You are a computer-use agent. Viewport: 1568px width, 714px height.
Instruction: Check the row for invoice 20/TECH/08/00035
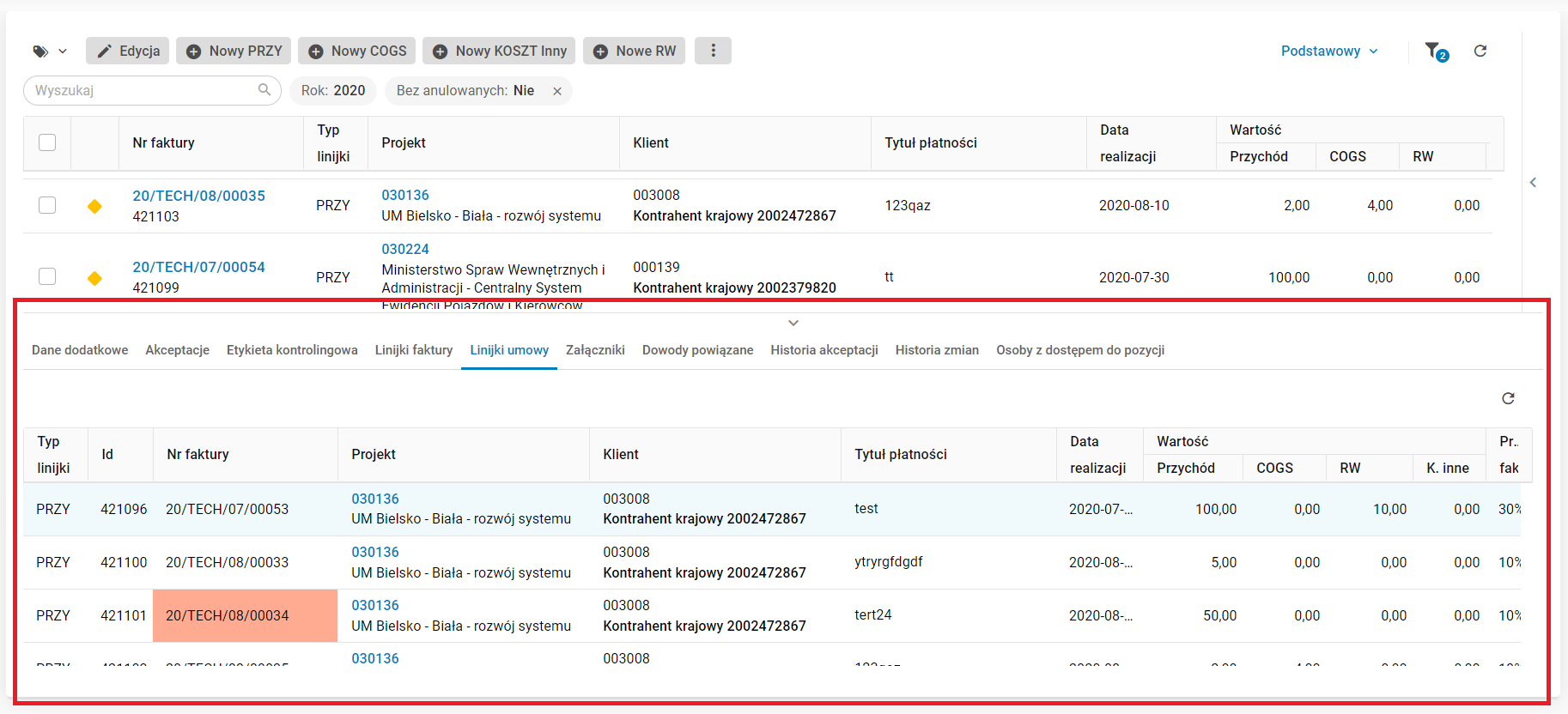click(x=47, y=205)
